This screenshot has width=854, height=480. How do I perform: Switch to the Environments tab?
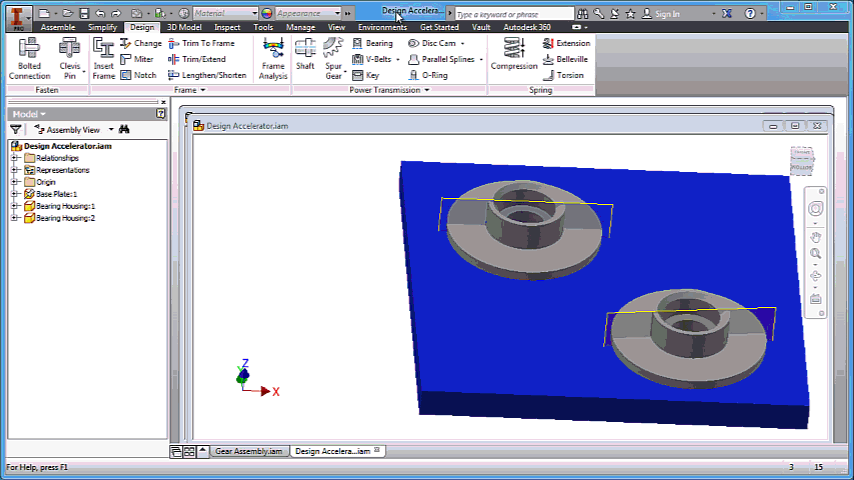(x=382, y=27)
